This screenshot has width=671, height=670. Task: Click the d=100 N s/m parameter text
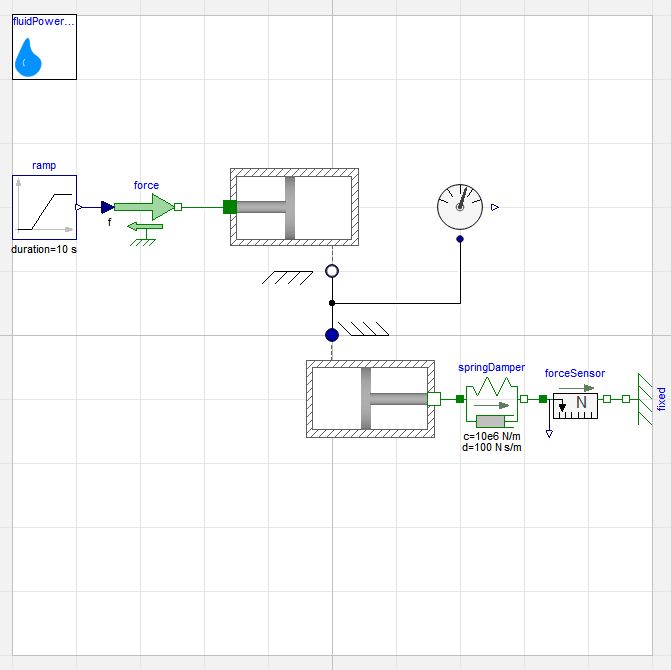tap(492, 448)
